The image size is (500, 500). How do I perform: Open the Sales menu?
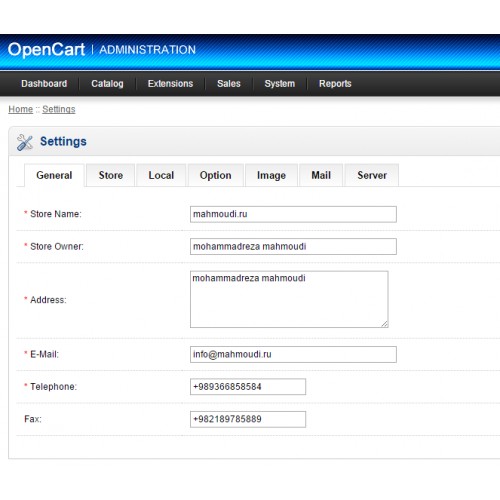(x=229, y=84)
